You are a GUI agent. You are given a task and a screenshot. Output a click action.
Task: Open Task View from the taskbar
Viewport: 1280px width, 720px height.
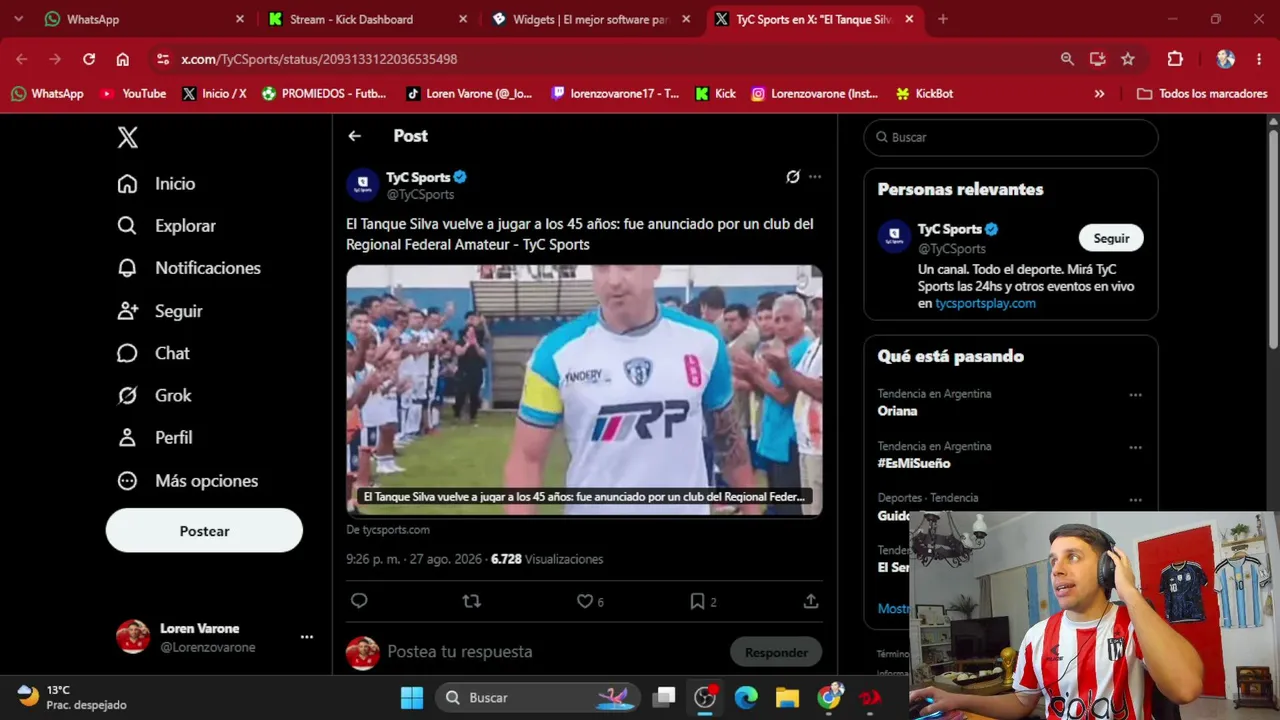[664, 698]
